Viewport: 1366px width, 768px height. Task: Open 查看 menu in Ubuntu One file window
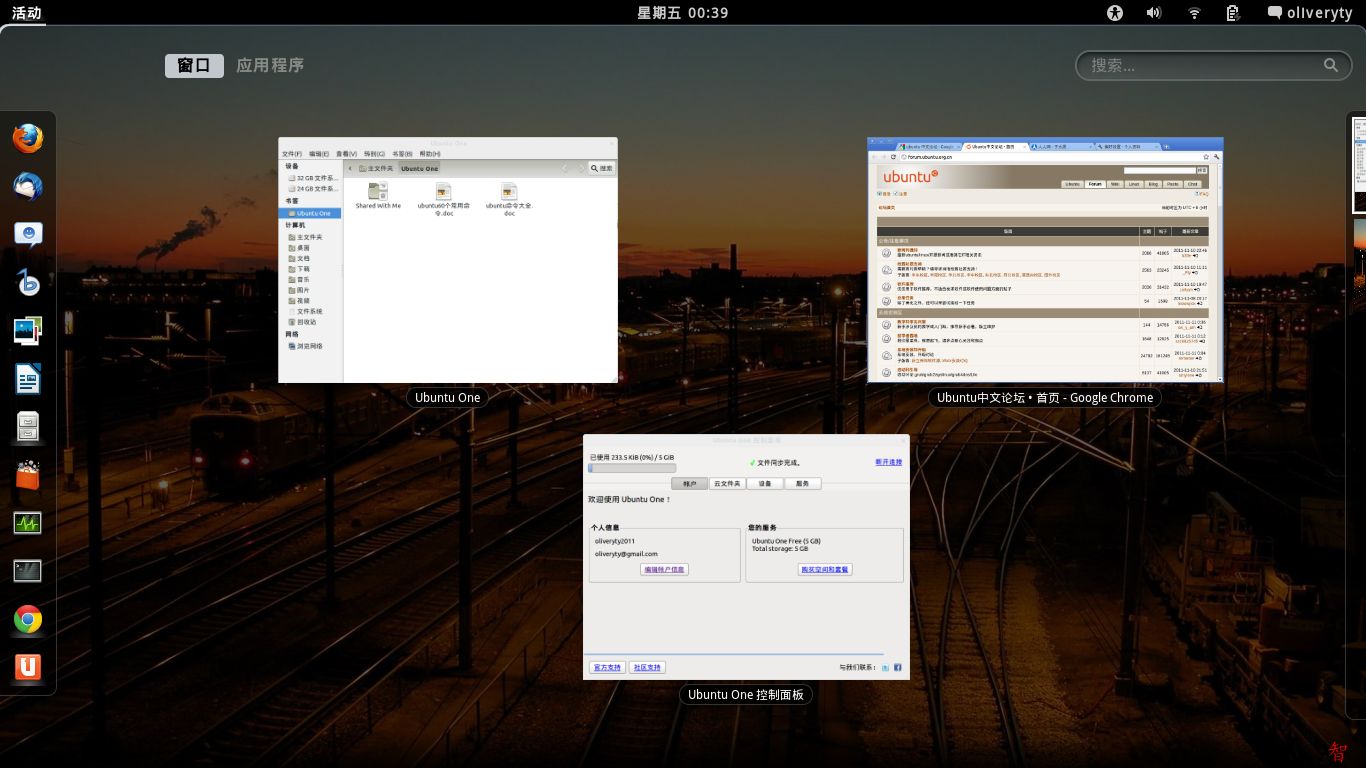346,154
